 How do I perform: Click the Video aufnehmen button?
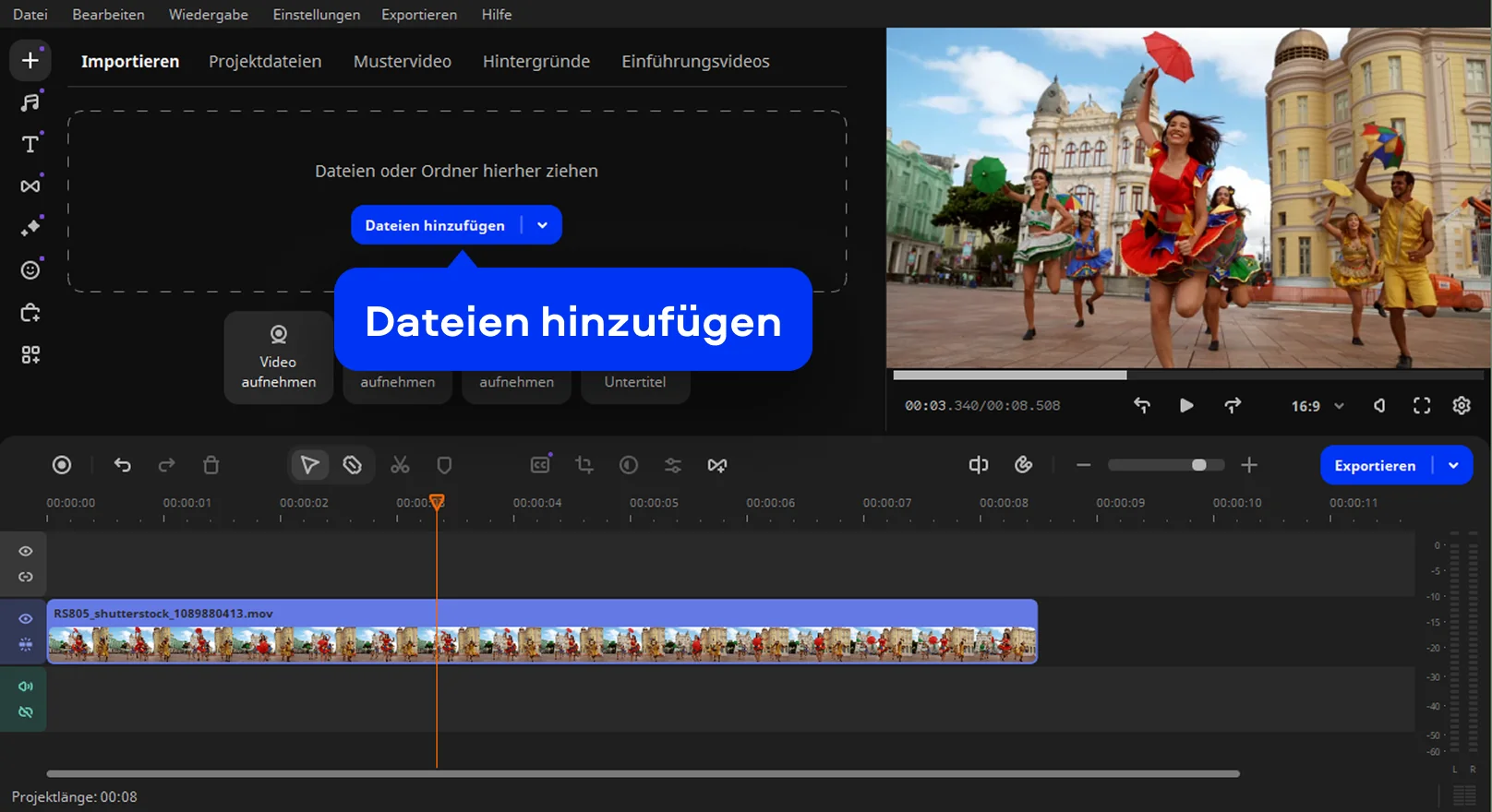click(278, 357)
